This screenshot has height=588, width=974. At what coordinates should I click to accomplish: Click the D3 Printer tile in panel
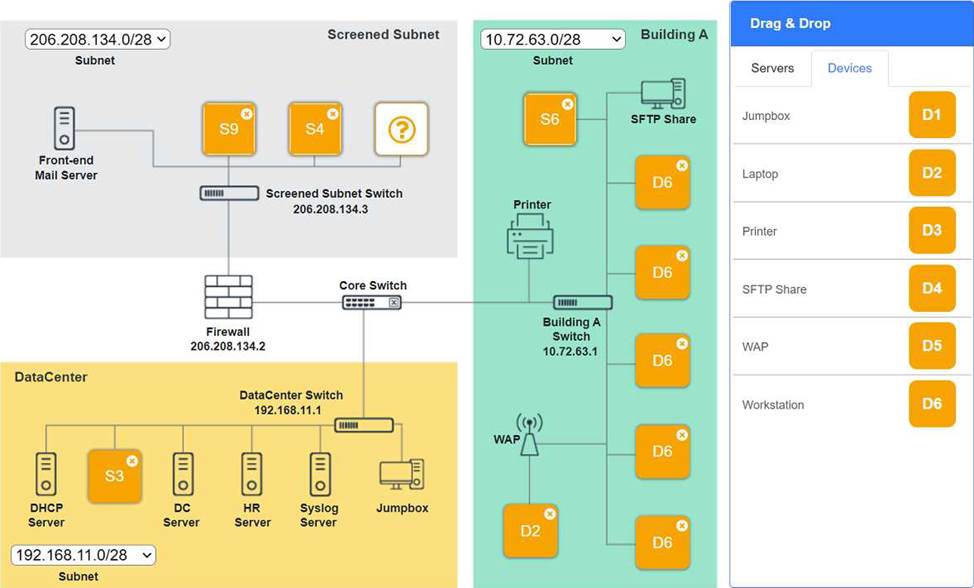tap(932, 230)
